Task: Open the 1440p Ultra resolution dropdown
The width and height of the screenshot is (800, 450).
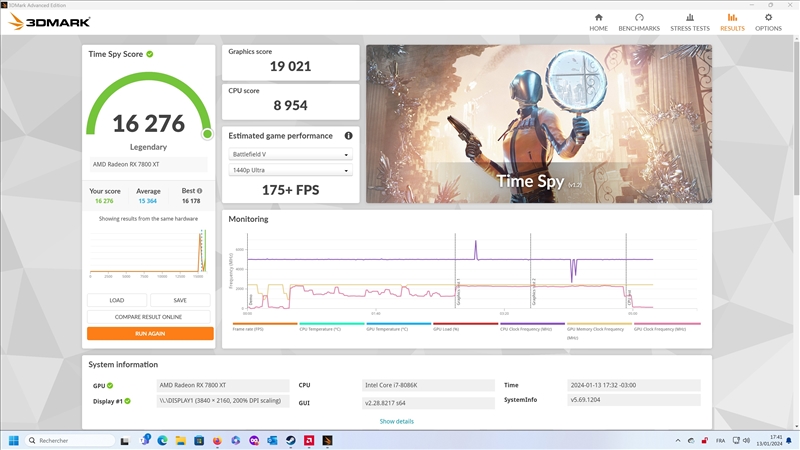Action: (290, 171)
